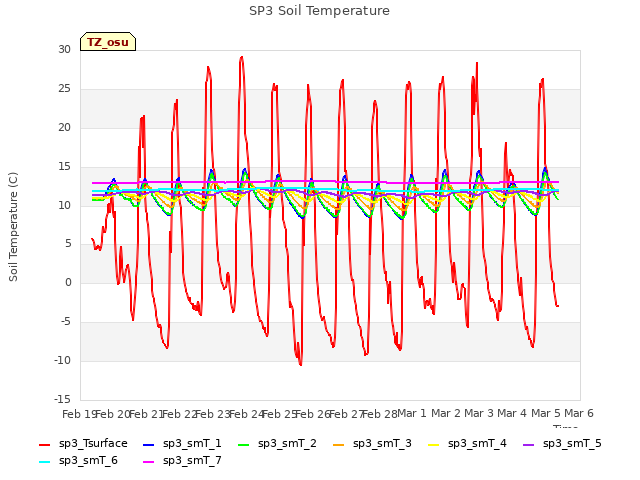Click the TZ_osu annotation label
Image resolution: width=640 pixels, height=480 pixels.
(108, 42)
